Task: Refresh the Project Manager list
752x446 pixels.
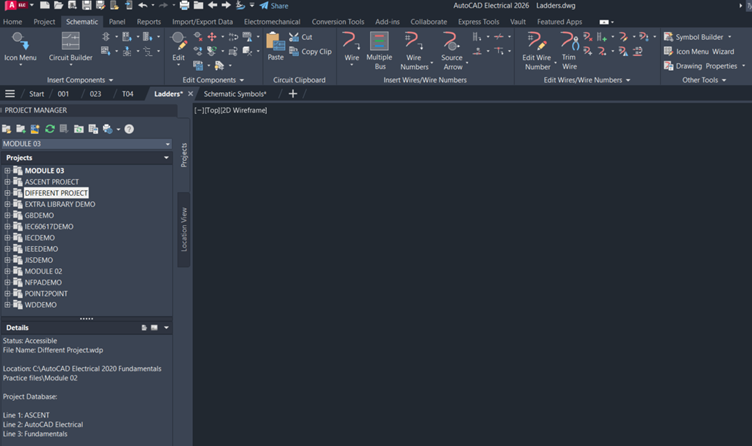Action: (49, 129)
